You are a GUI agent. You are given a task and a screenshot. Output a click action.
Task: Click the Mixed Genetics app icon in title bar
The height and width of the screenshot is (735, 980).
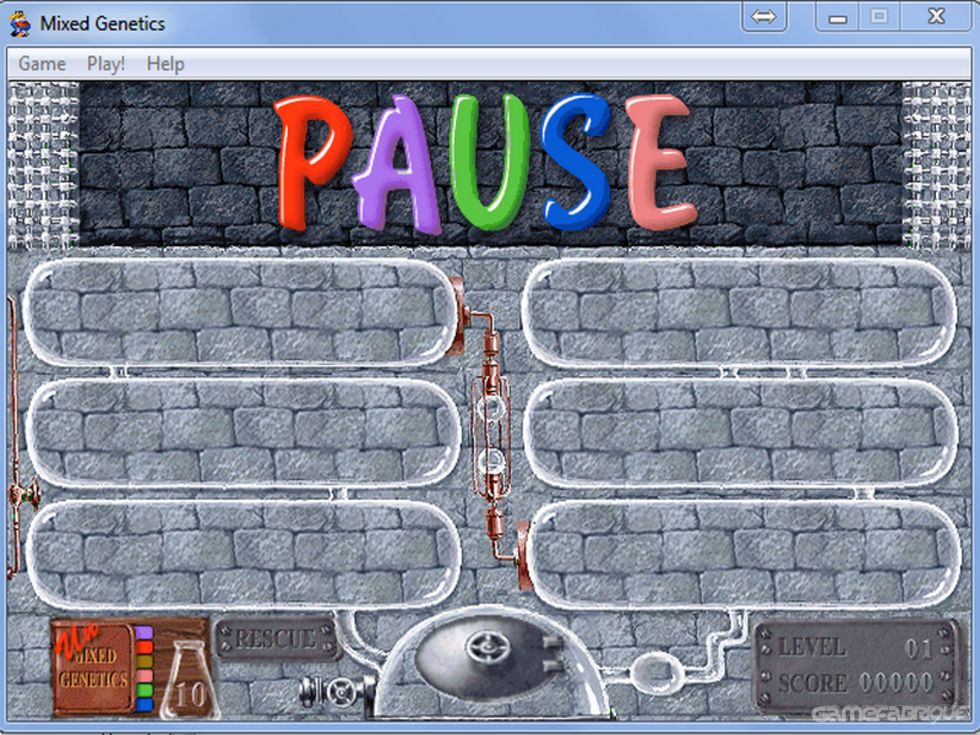[x=20, y=24]
